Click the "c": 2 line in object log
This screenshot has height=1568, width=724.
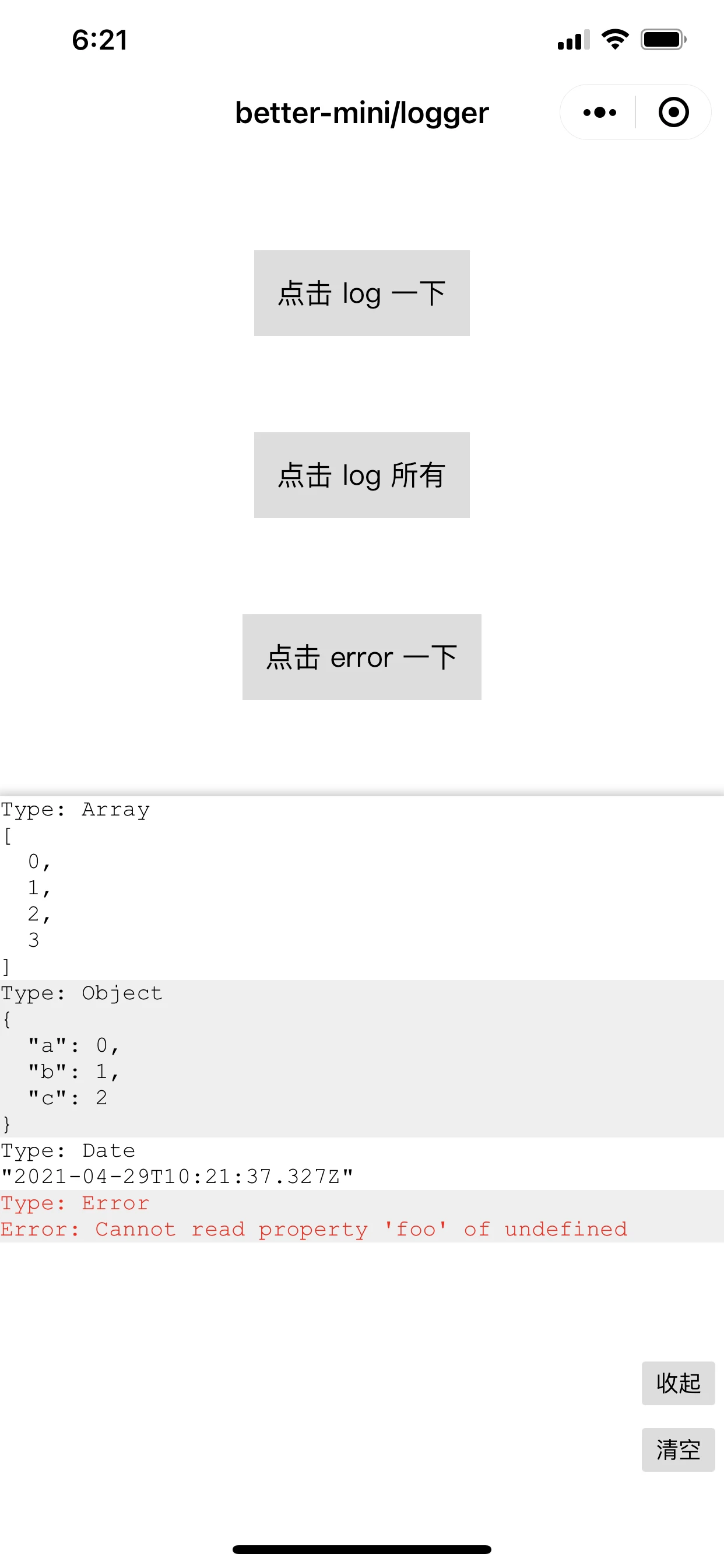tap(68, 1097)
